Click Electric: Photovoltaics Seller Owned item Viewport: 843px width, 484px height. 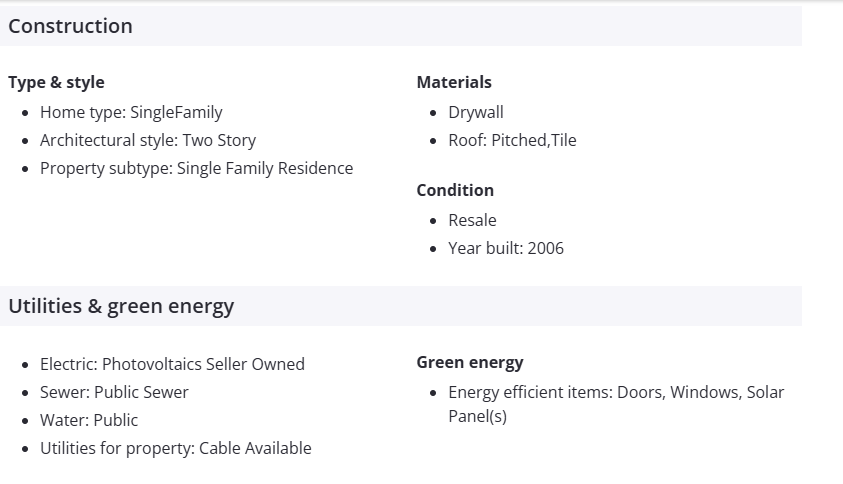[172, 364]
